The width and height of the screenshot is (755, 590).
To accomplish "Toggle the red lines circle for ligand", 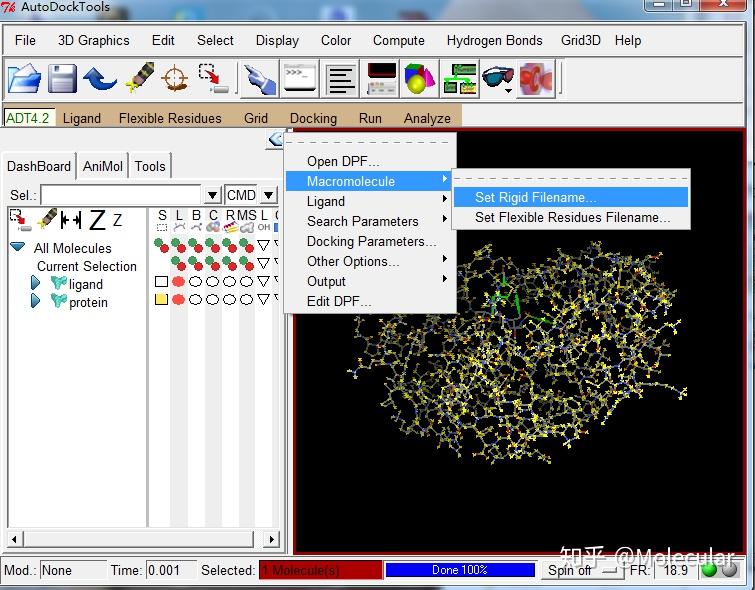I will (x=179, y=281).
